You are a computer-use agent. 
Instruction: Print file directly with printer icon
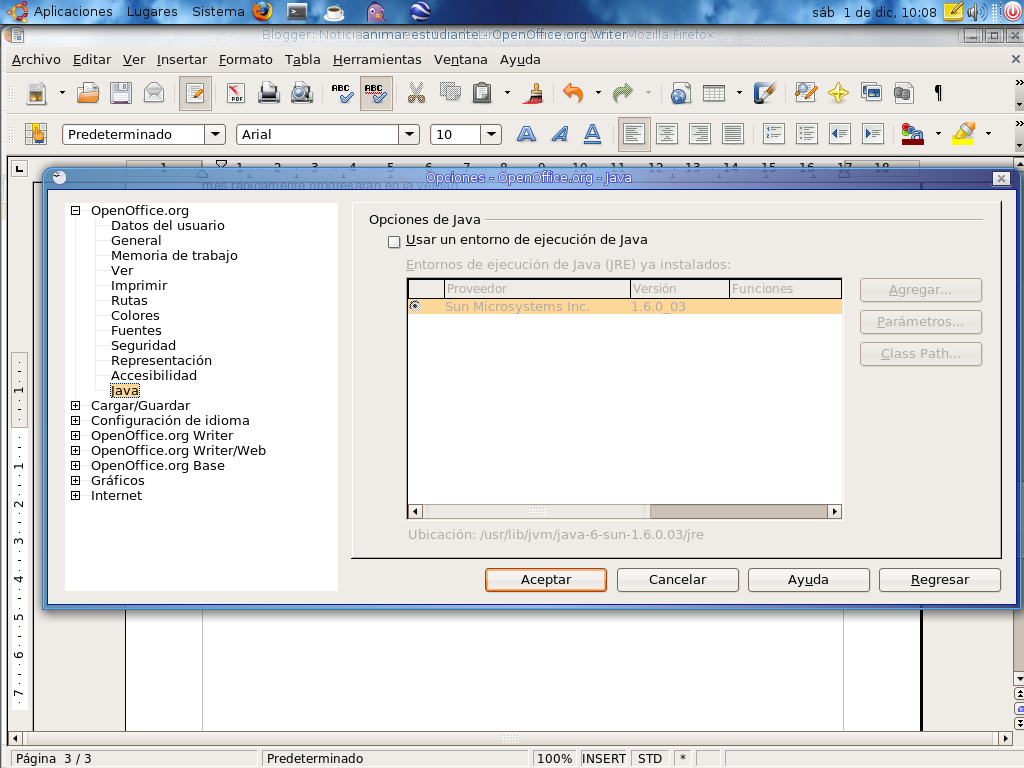click(x=268, y=93)
